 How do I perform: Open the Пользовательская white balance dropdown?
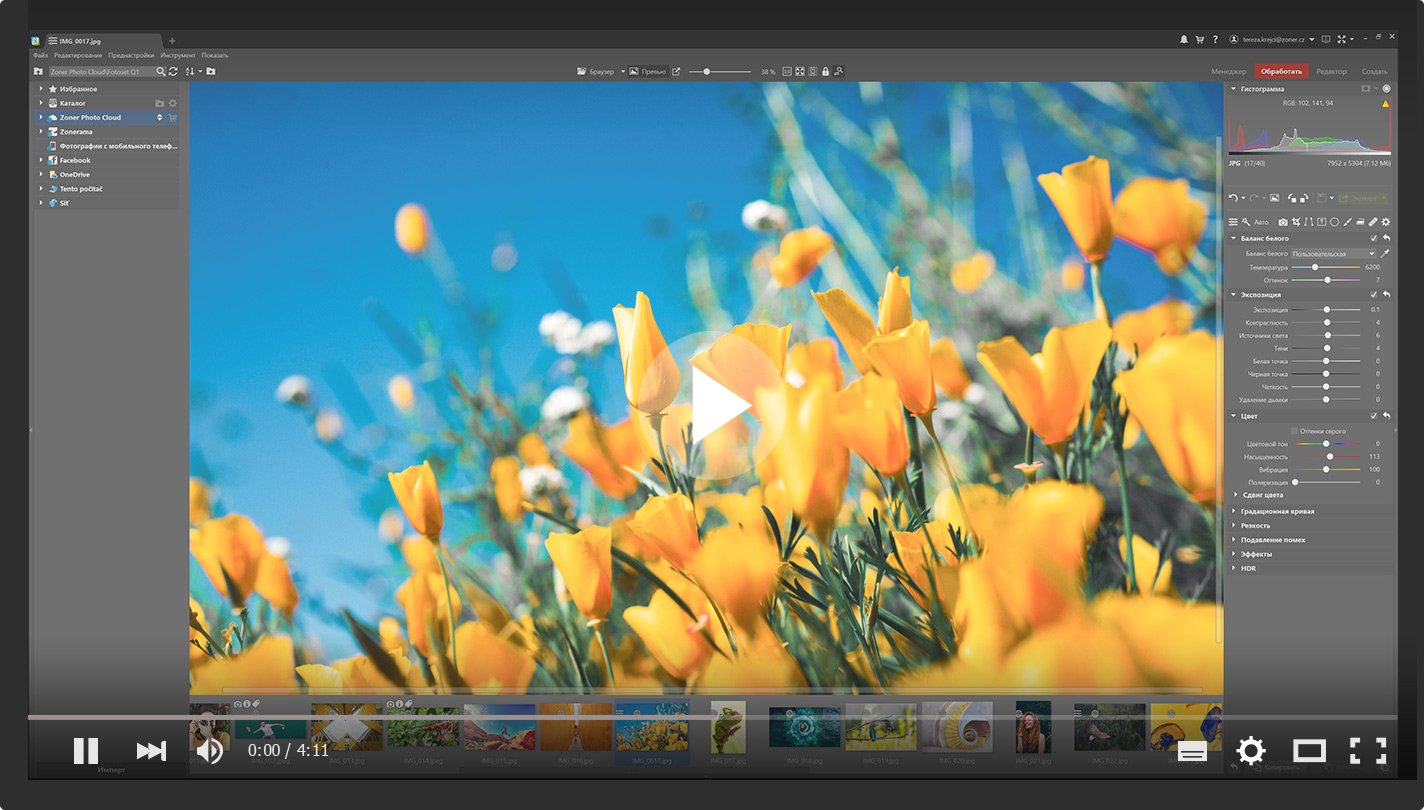1333,254
